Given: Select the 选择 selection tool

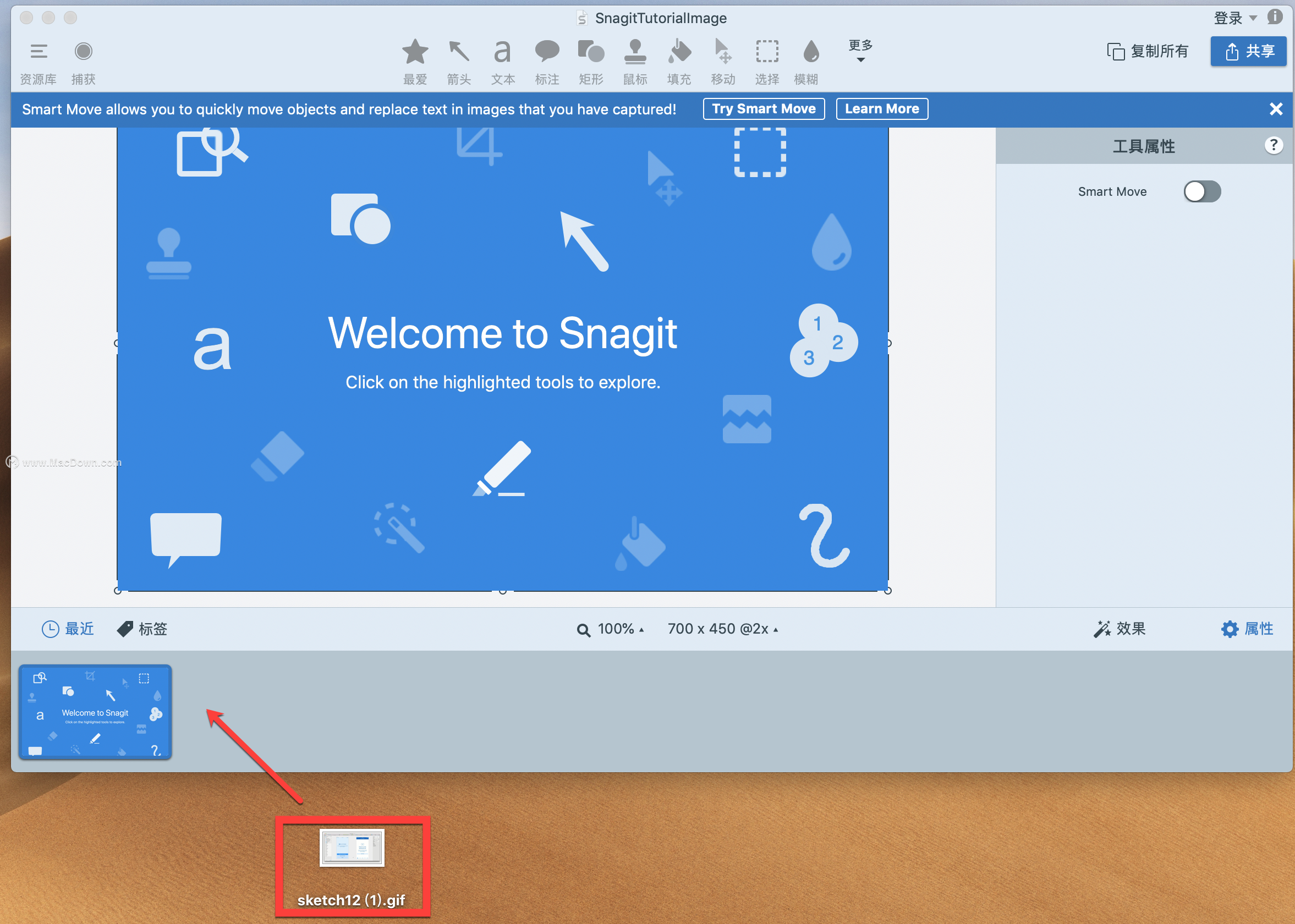Looking at the screenshot, I should coord(767,63).
